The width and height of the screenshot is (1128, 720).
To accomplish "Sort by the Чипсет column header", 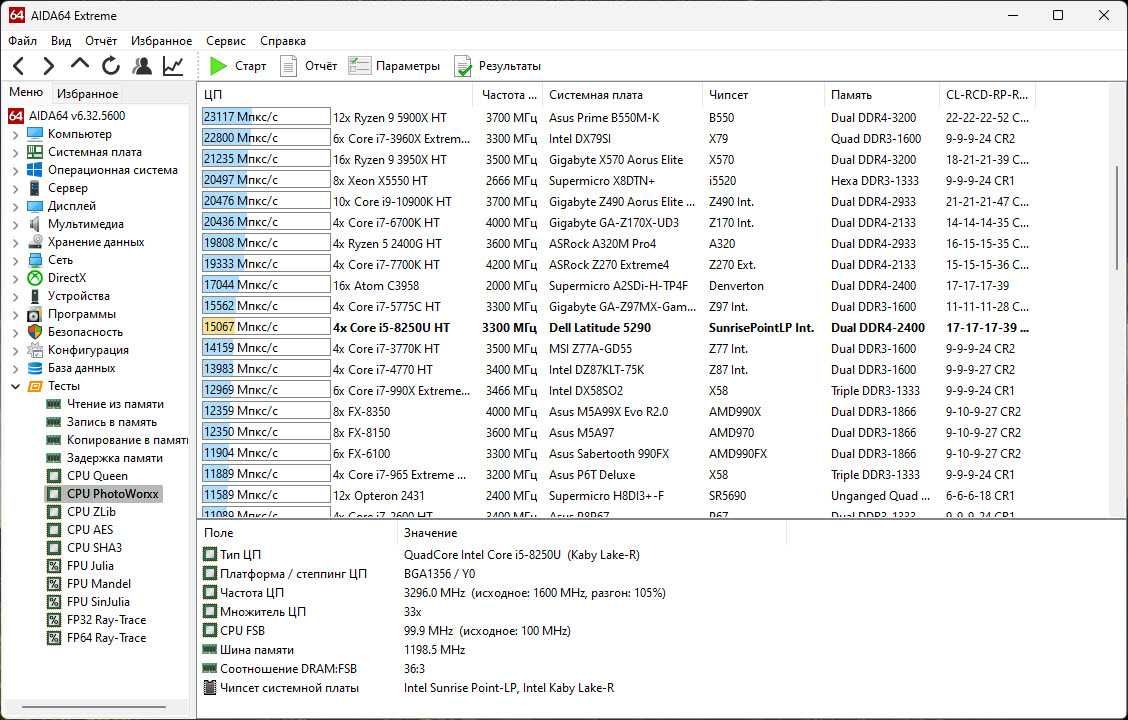I will pyautogui.click(x=763, y=95).
